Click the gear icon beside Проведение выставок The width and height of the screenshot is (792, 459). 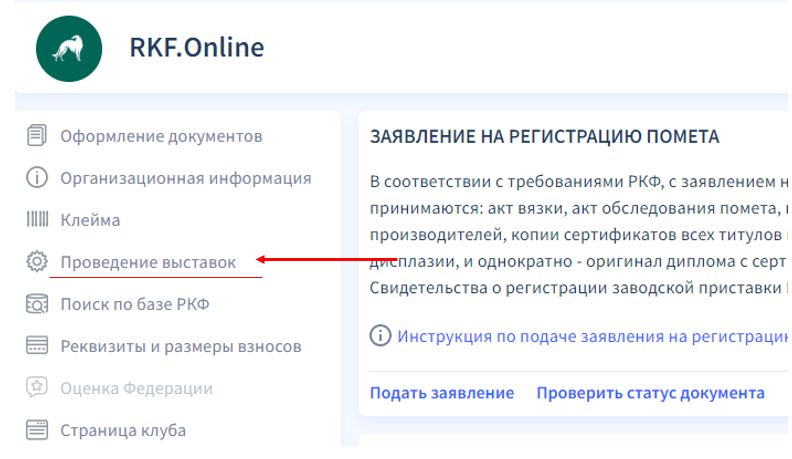(x=37, y=262)
